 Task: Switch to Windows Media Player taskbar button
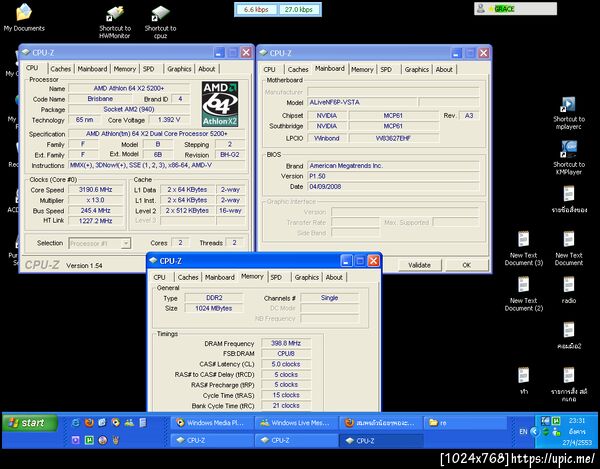212,423
